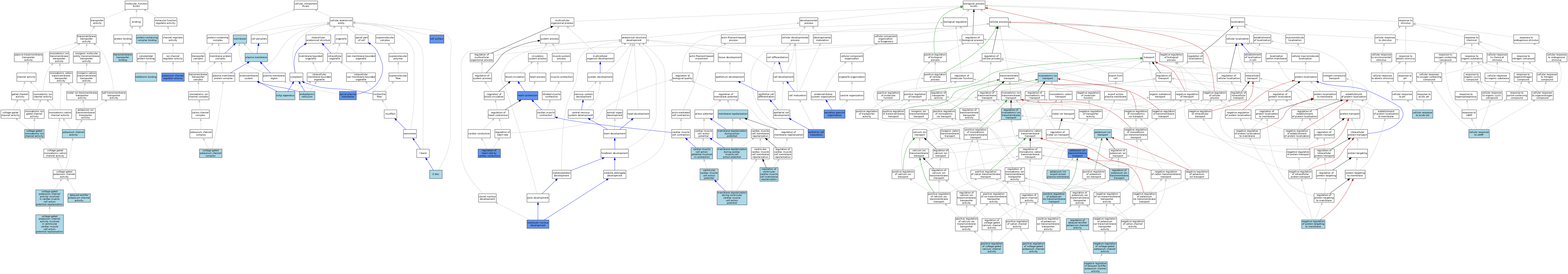The height and width of the screenshot is (274, 1568).
Task: Click the 'I band' node
Action: coord(422,153)
